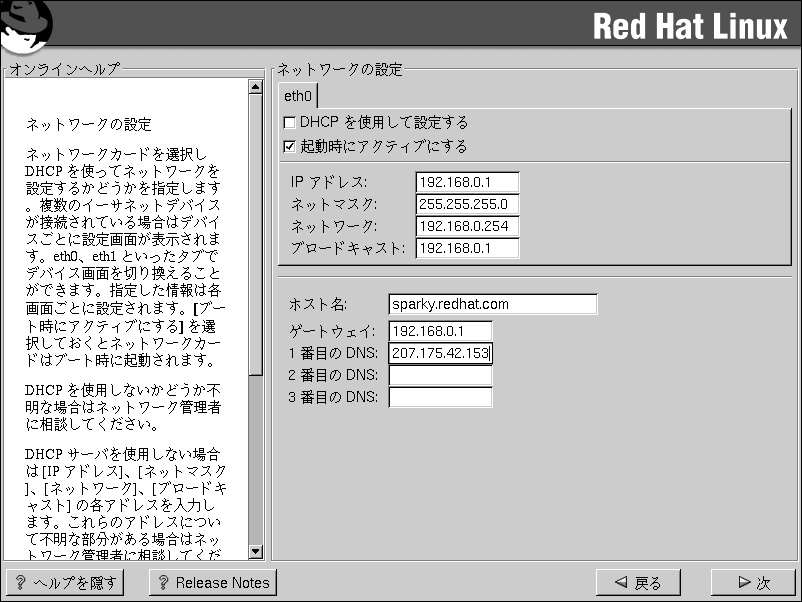Viewport: 802px width, 602px height.
Task: Click in the IP アドレス field
Action: point(467,182)
